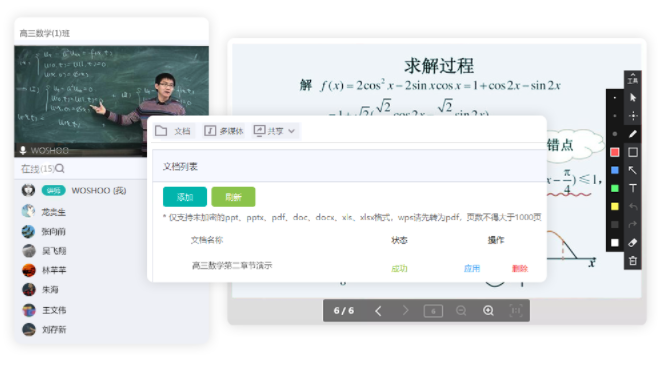Select the rectangle shape tool

tap(633, 152)
